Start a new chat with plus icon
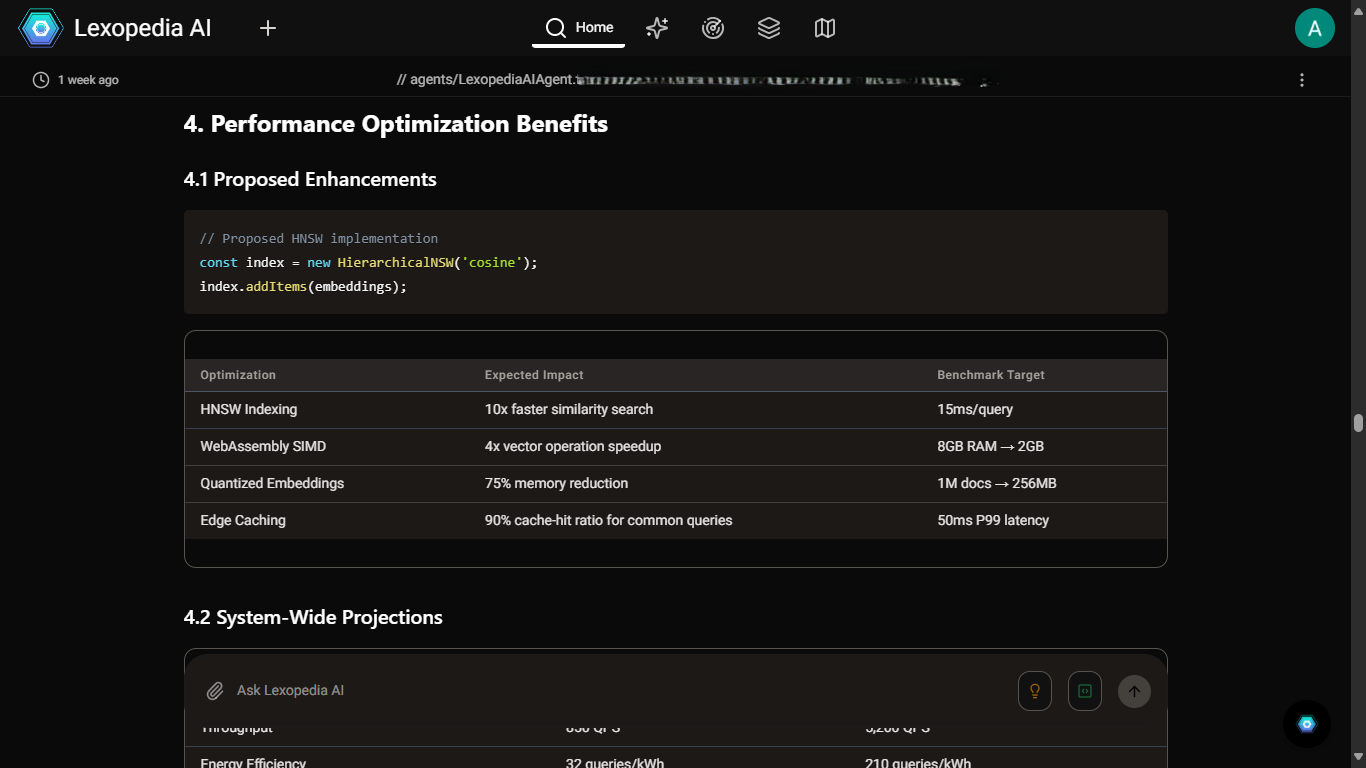 tap(267, 28)
